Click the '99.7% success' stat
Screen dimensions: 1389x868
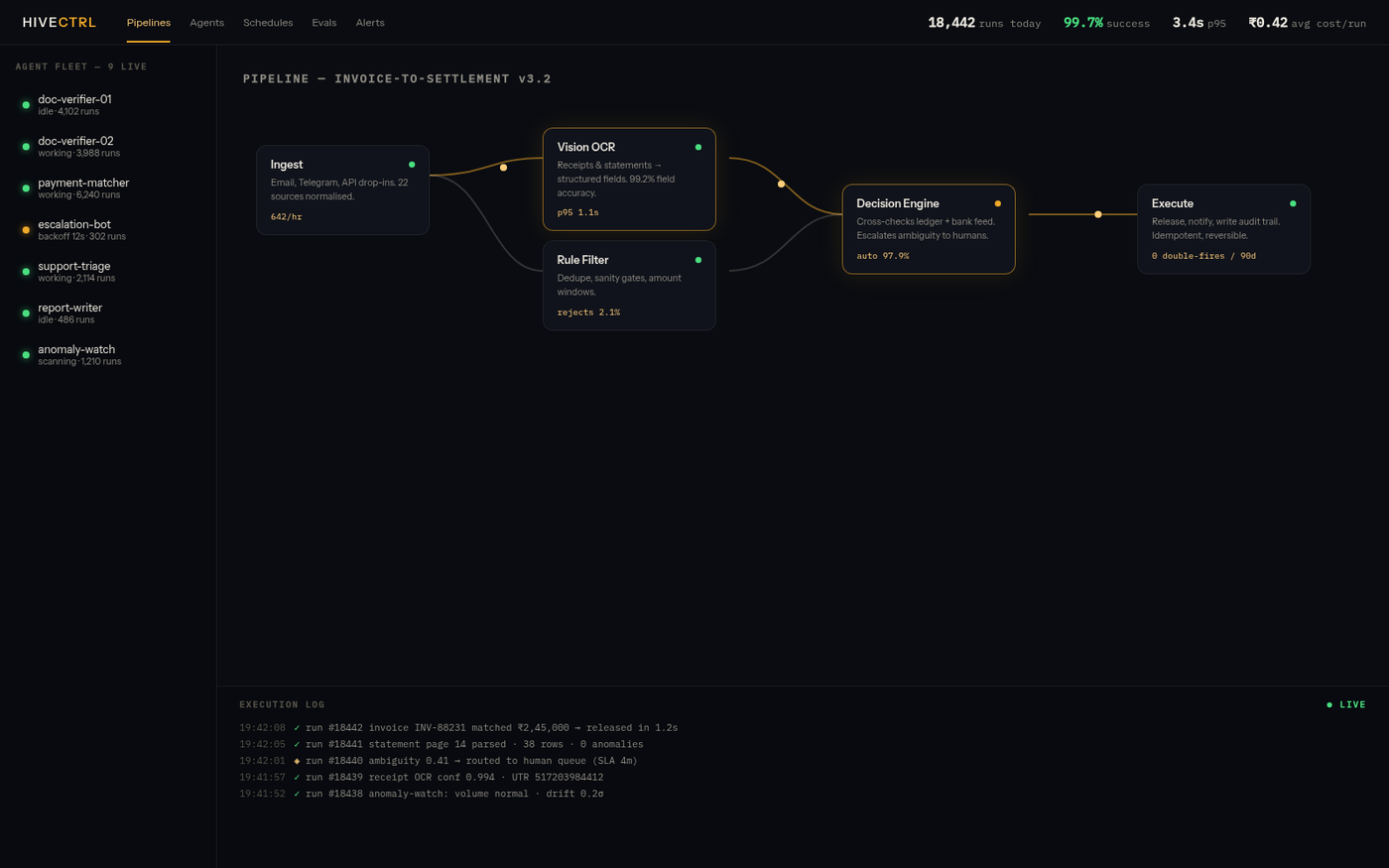click(x=1106, y=23)
